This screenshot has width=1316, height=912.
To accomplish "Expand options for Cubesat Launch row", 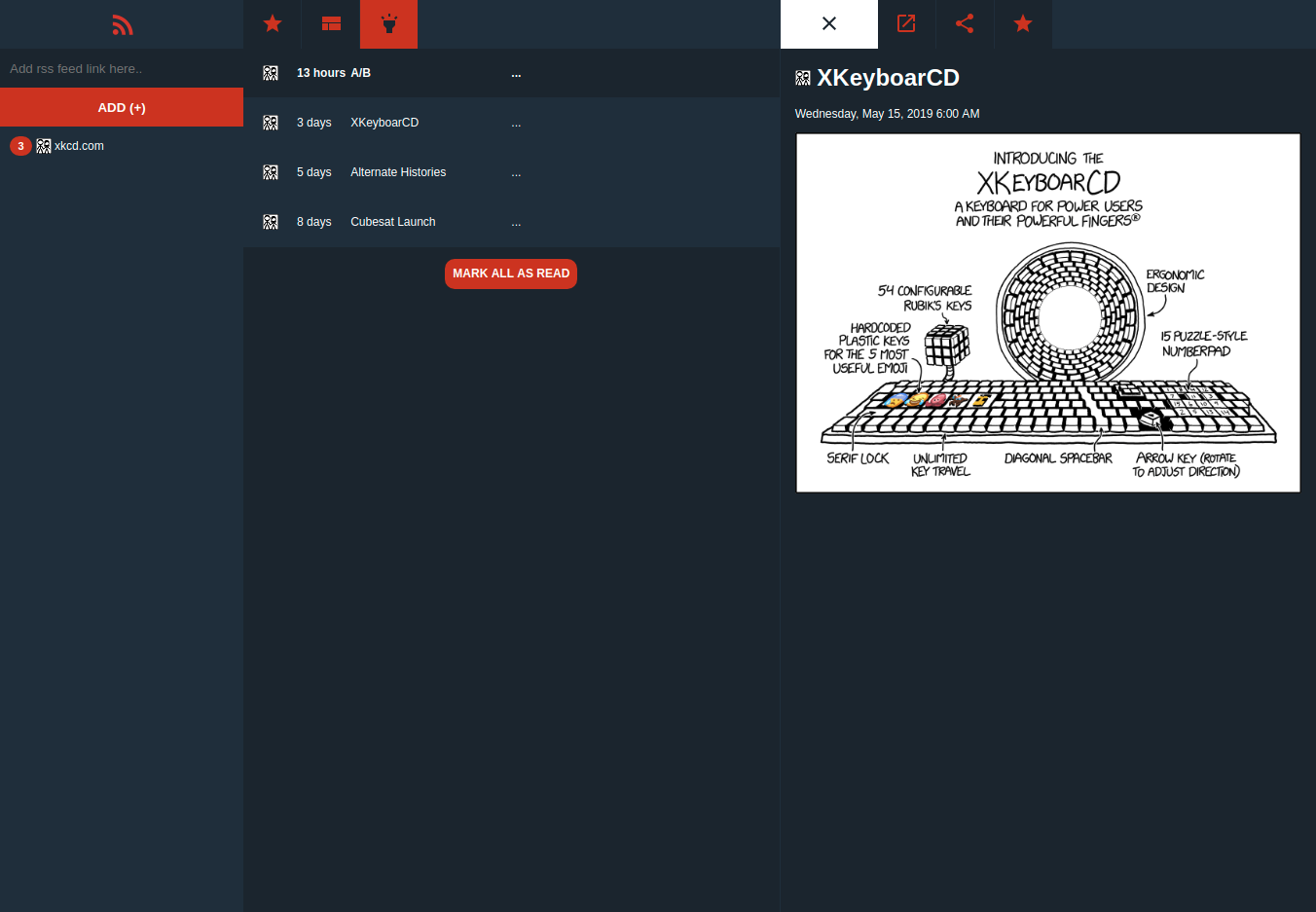I will point(516,222).
